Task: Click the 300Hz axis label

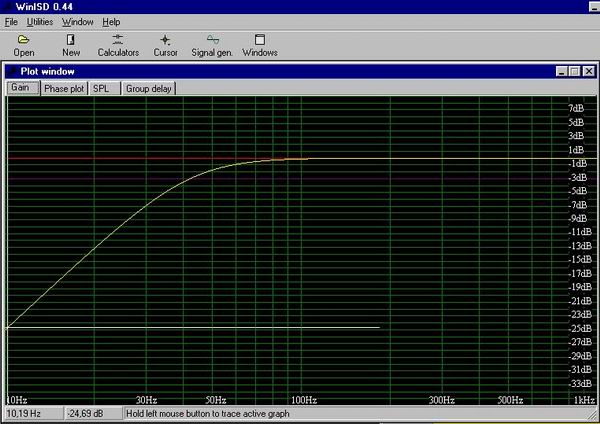Action: point(442,400)
